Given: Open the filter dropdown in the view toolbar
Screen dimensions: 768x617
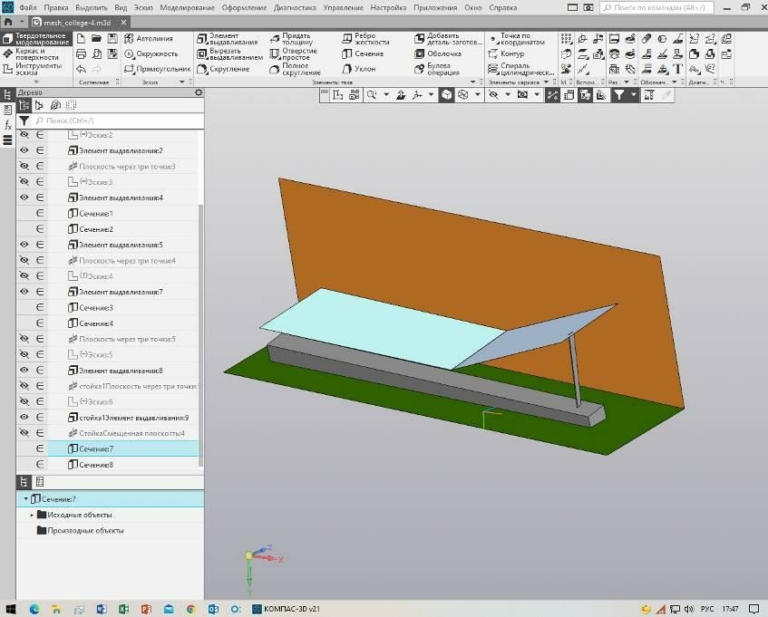Looking at the screenshot, I should 633,95.
